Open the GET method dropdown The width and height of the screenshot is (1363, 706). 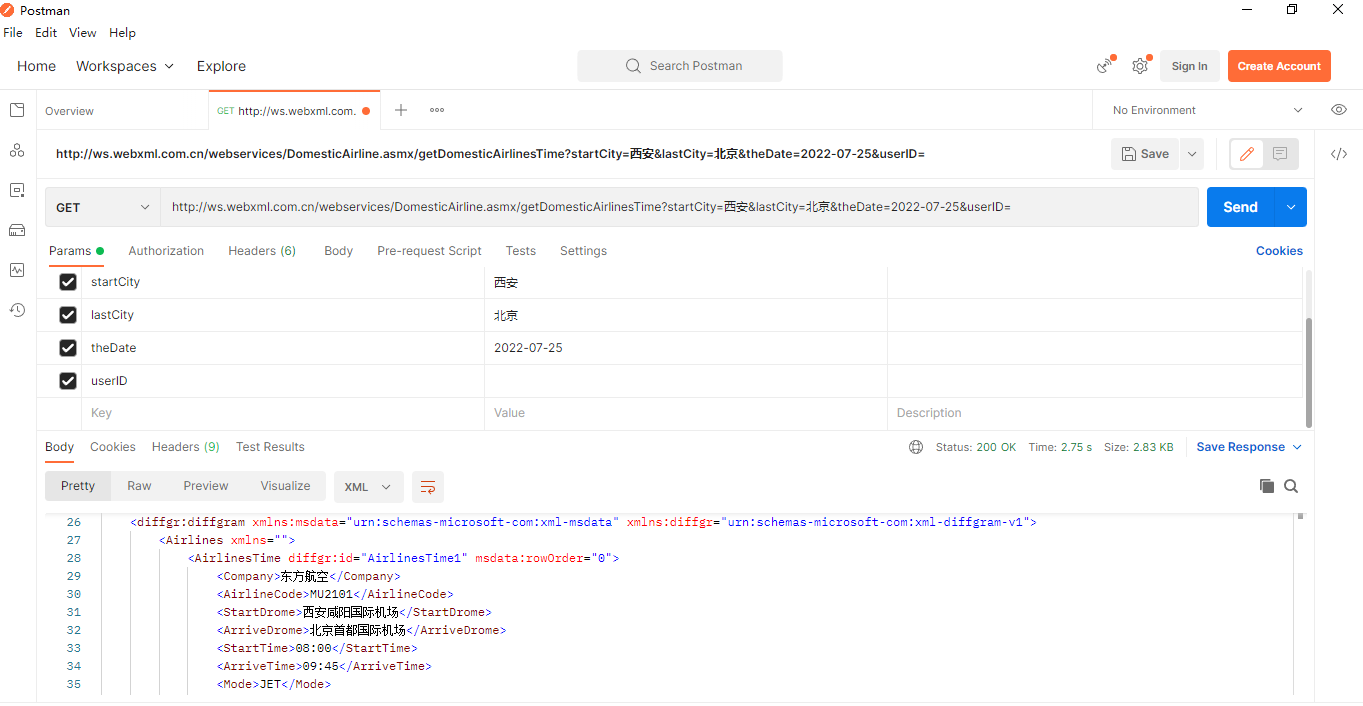(x=103, y=207)
